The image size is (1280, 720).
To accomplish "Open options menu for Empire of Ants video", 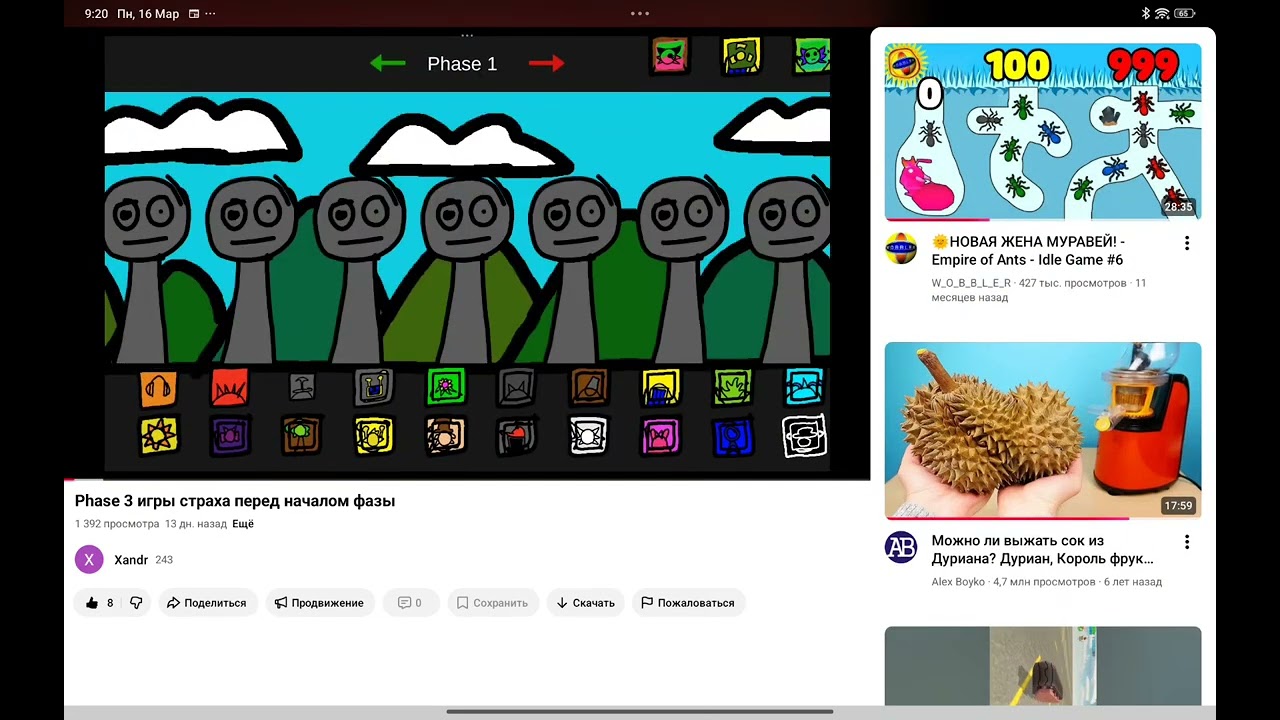I will coord(1187,243).
